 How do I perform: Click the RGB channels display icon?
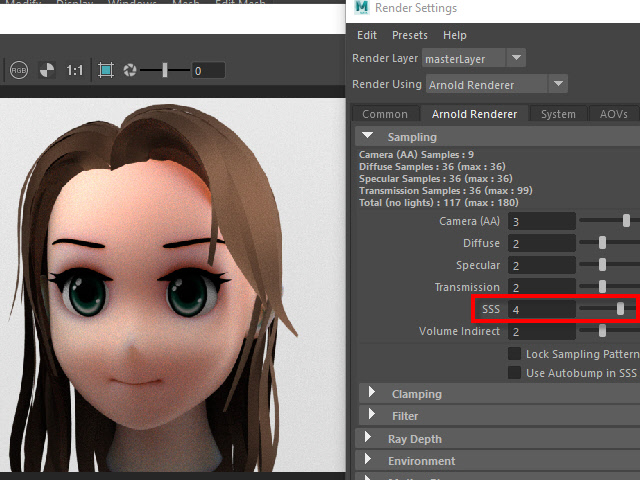tap(19, 70)
